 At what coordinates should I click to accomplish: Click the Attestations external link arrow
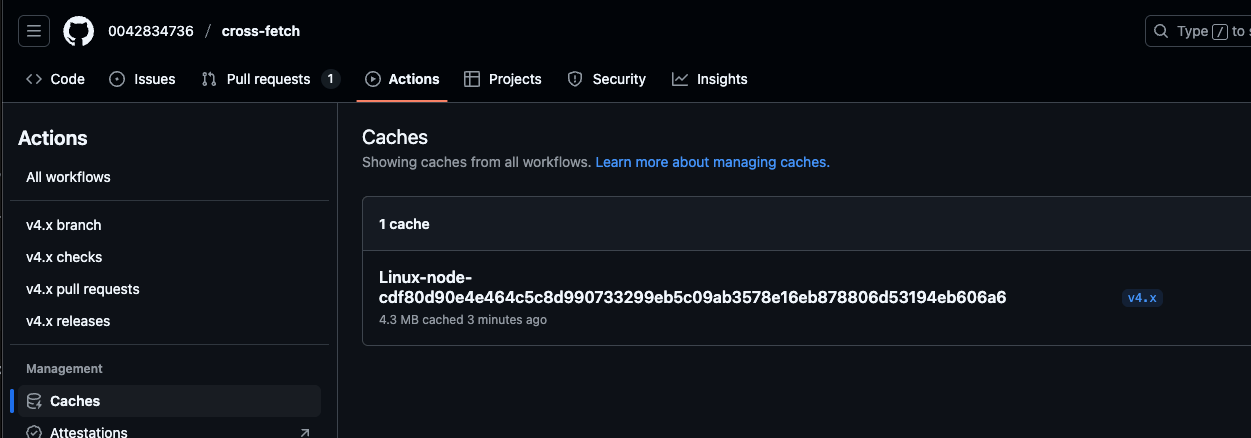pyautogui.click(x=305, y=433)
